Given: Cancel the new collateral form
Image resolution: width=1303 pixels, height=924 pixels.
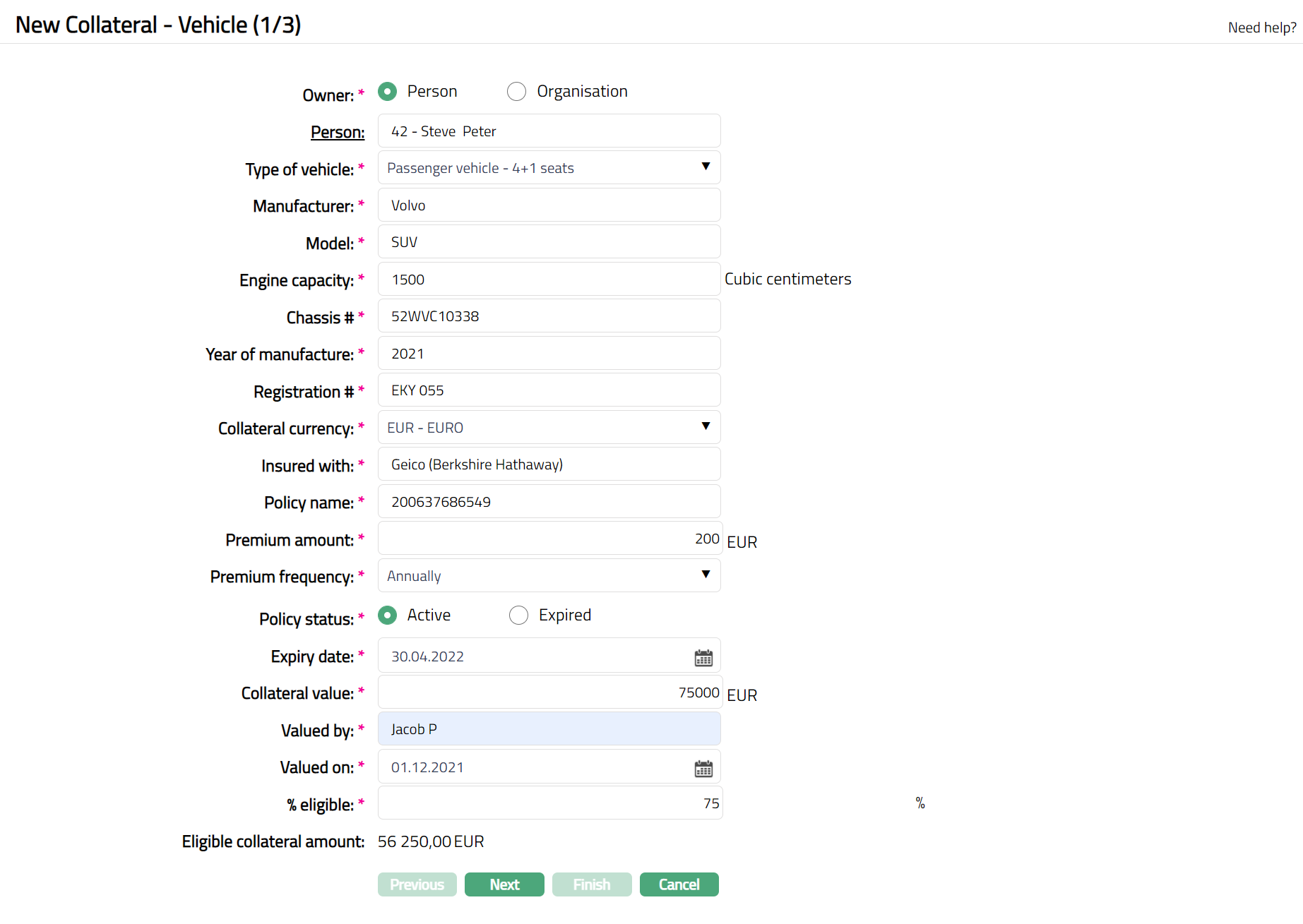Looking at the screenshot, I should (x=679, y=884).
